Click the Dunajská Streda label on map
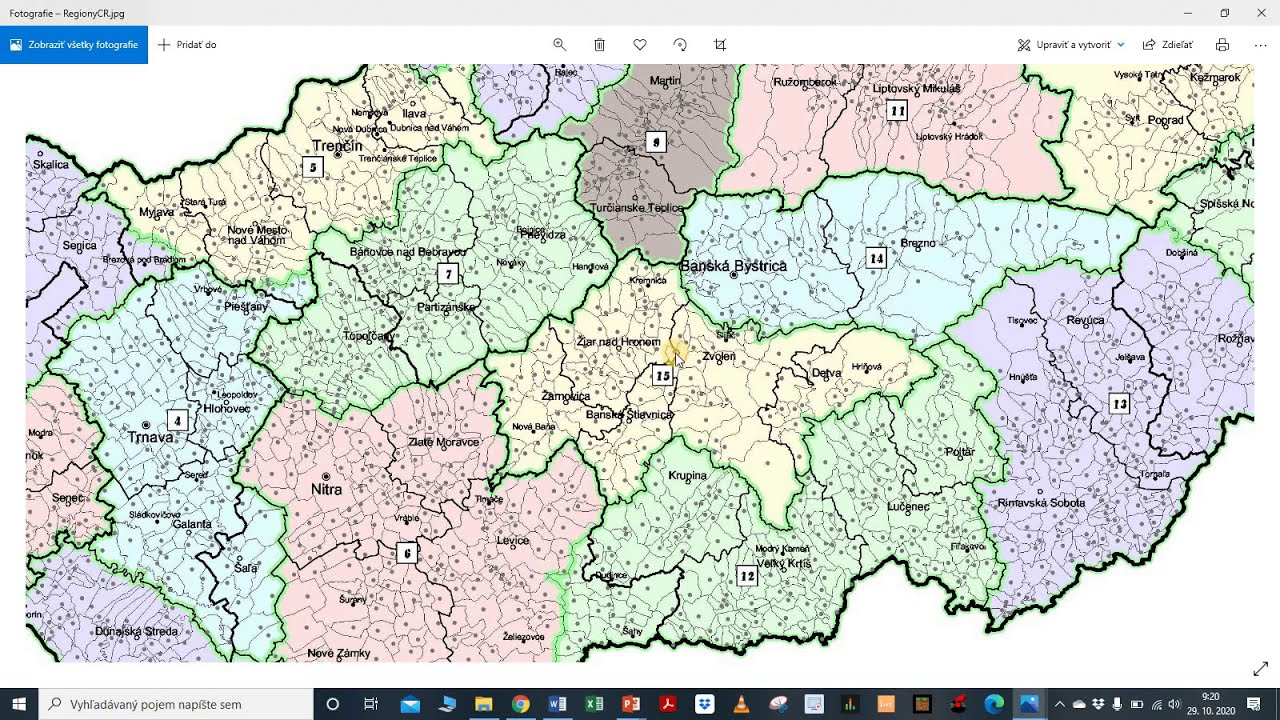This screenshot has height=720, width=1280. click(x=136, y=632)
